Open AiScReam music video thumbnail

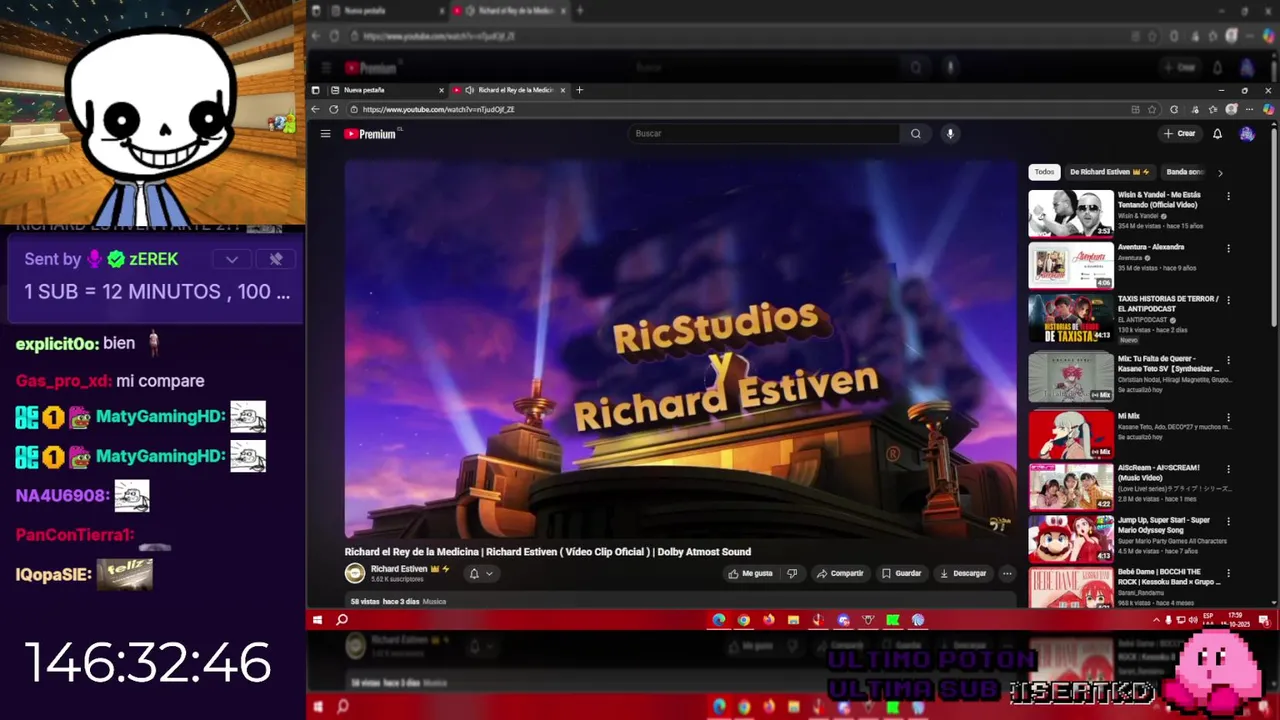tap(1071, 486)
